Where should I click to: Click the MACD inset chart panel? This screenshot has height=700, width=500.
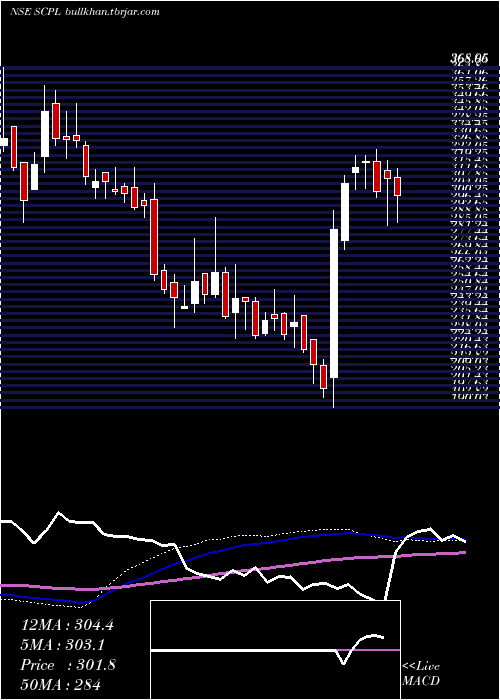pyautogui.click(x=275, y=650)
